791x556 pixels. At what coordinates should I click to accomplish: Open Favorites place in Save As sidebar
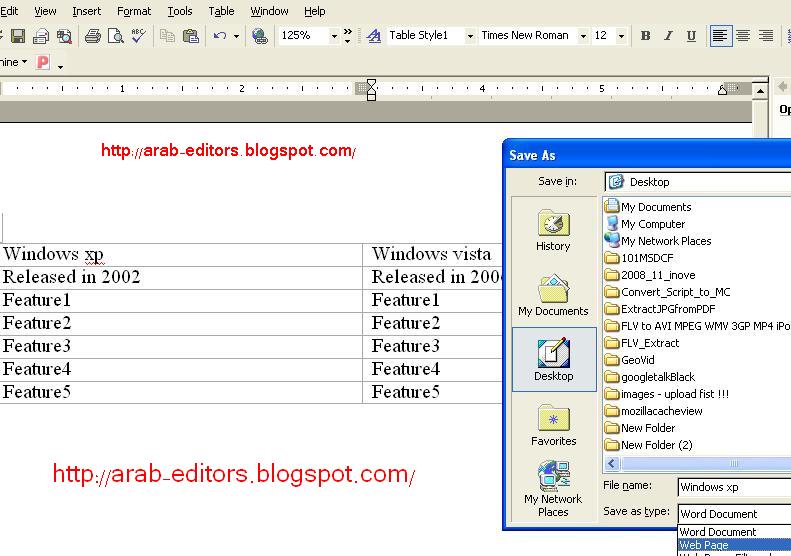(553, 425)
